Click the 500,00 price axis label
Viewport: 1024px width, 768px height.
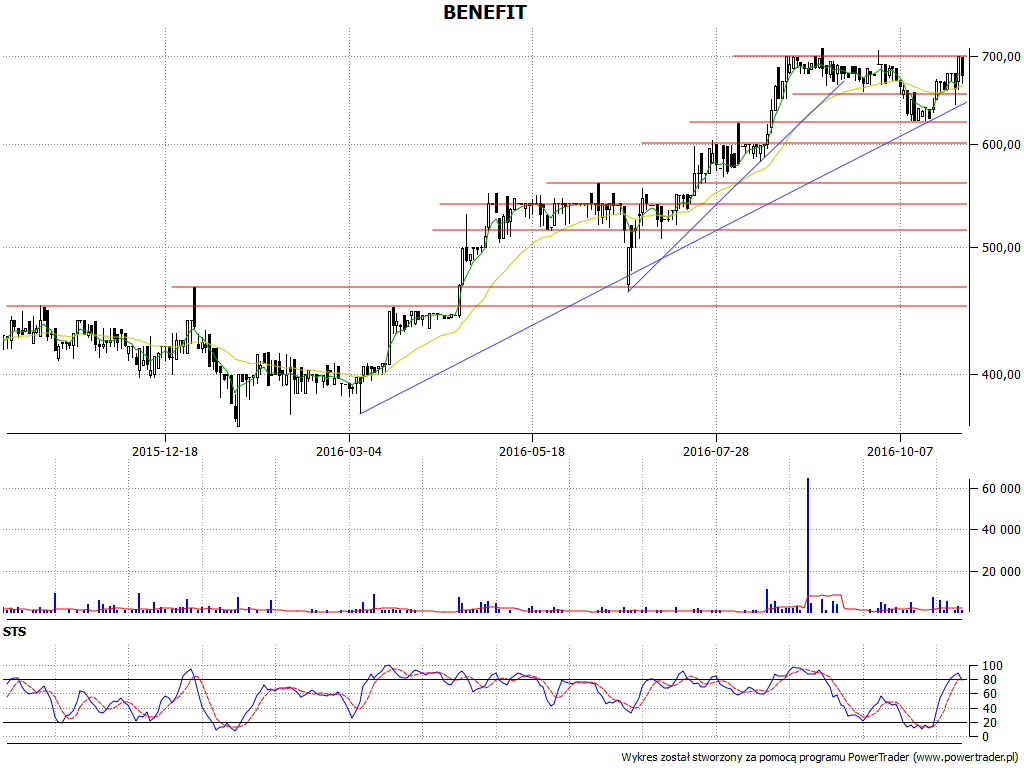(999, 248)
